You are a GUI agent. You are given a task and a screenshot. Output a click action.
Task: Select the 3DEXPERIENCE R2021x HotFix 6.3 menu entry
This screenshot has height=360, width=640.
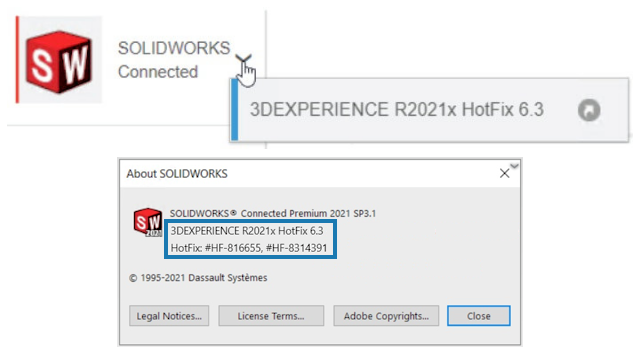tap(429, 110)
